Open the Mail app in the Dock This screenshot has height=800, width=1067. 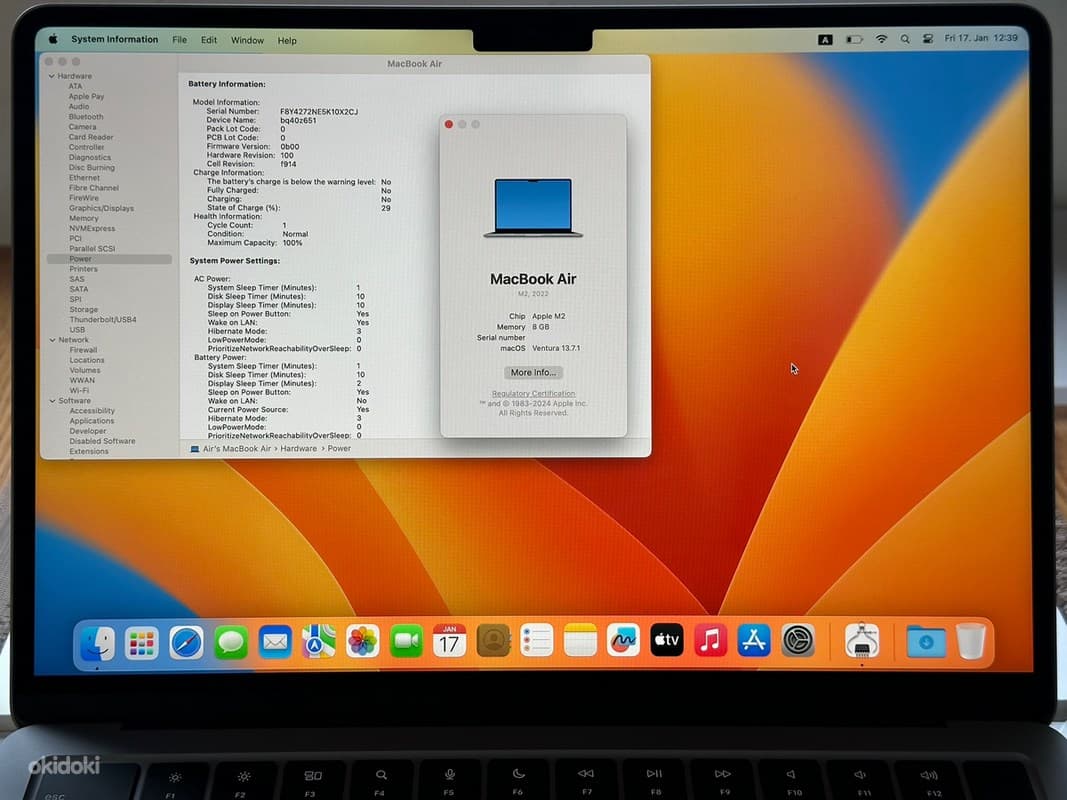pos(275,641)
